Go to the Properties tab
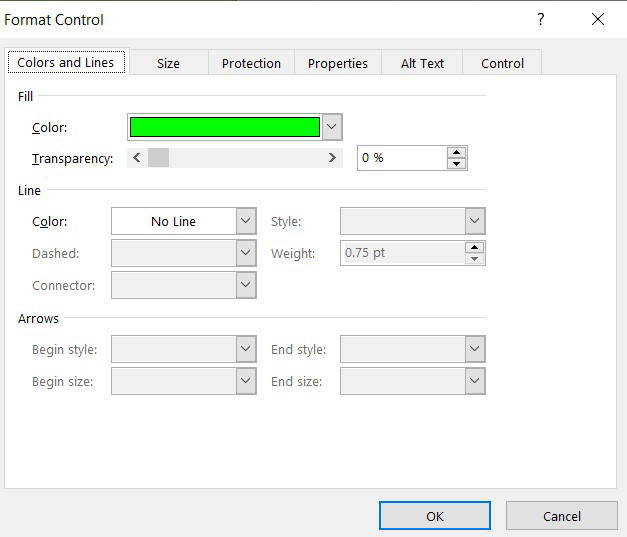 click(x=338, y=63)
